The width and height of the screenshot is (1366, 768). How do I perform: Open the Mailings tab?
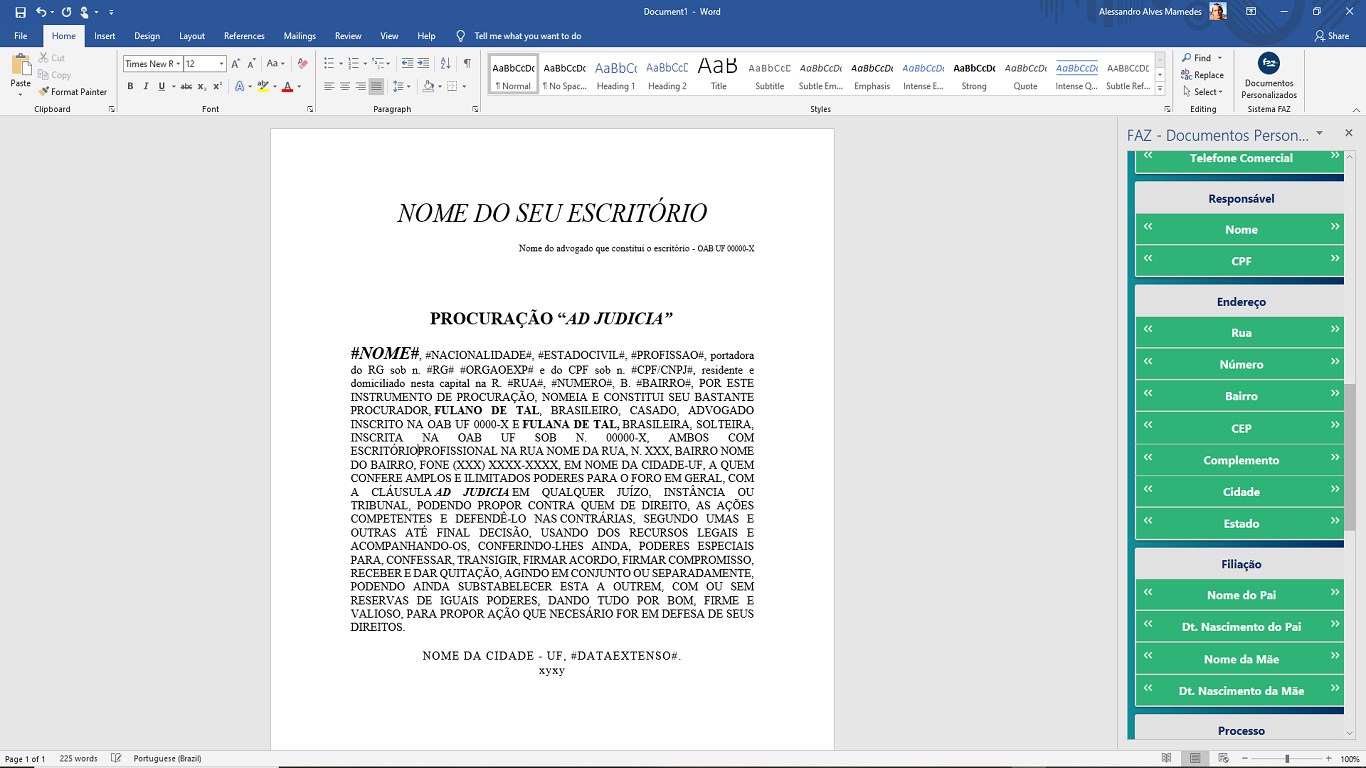pos(300,36)
